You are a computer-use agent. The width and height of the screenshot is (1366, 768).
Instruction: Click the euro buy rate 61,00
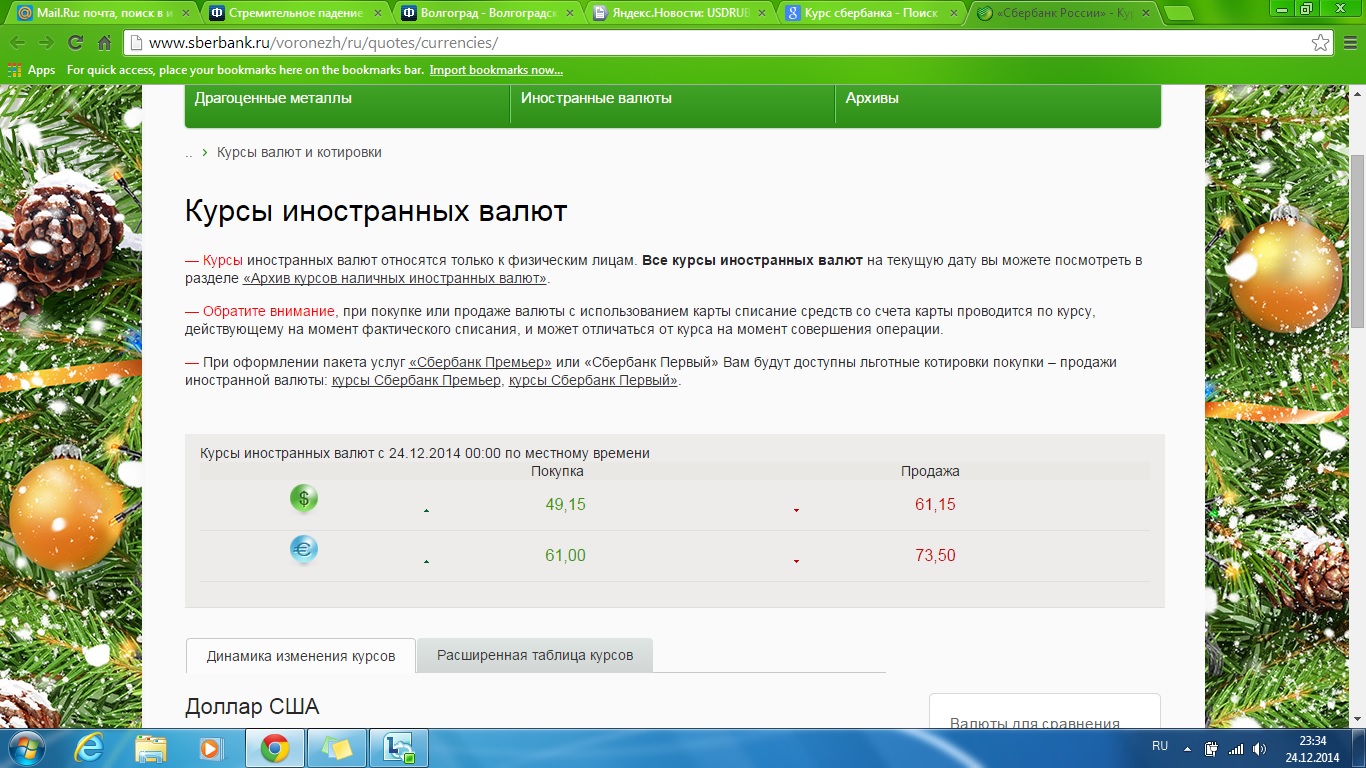pos(565,556)
